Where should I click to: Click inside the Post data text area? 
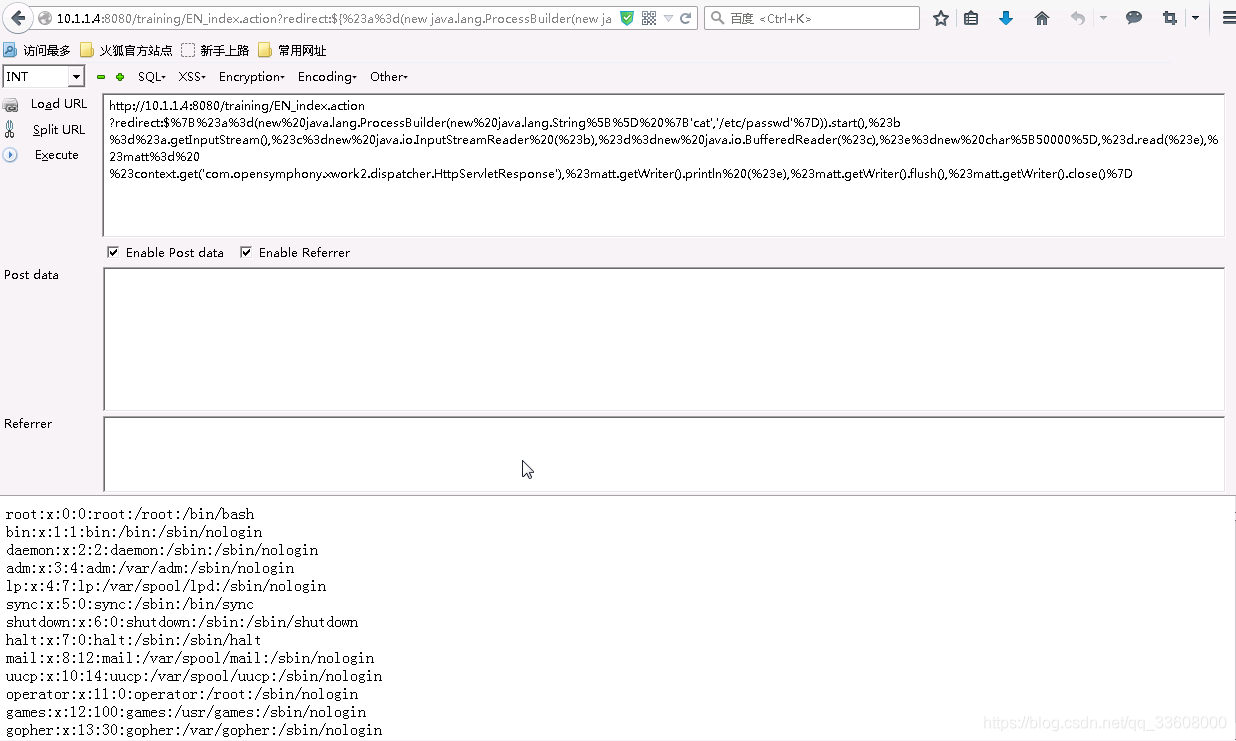coord(663,339)
